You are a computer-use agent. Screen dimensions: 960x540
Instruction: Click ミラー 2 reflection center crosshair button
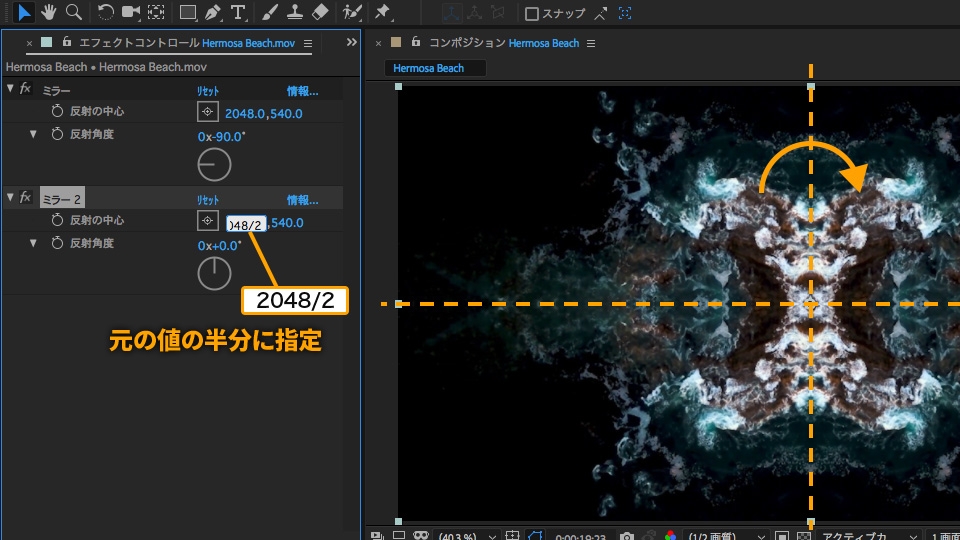[208, 220]
